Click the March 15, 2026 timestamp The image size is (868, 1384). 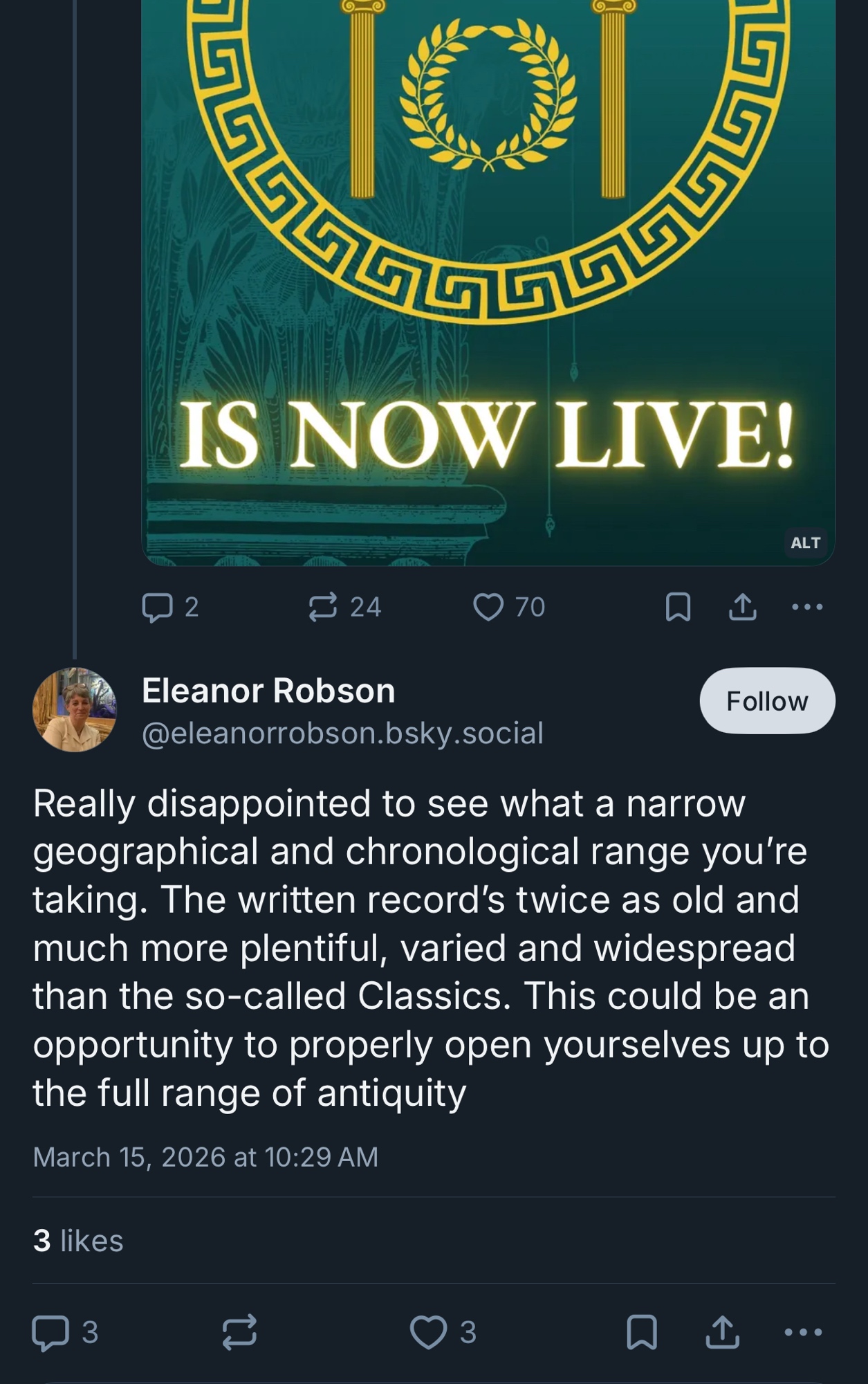click(x=205, y=1158)
